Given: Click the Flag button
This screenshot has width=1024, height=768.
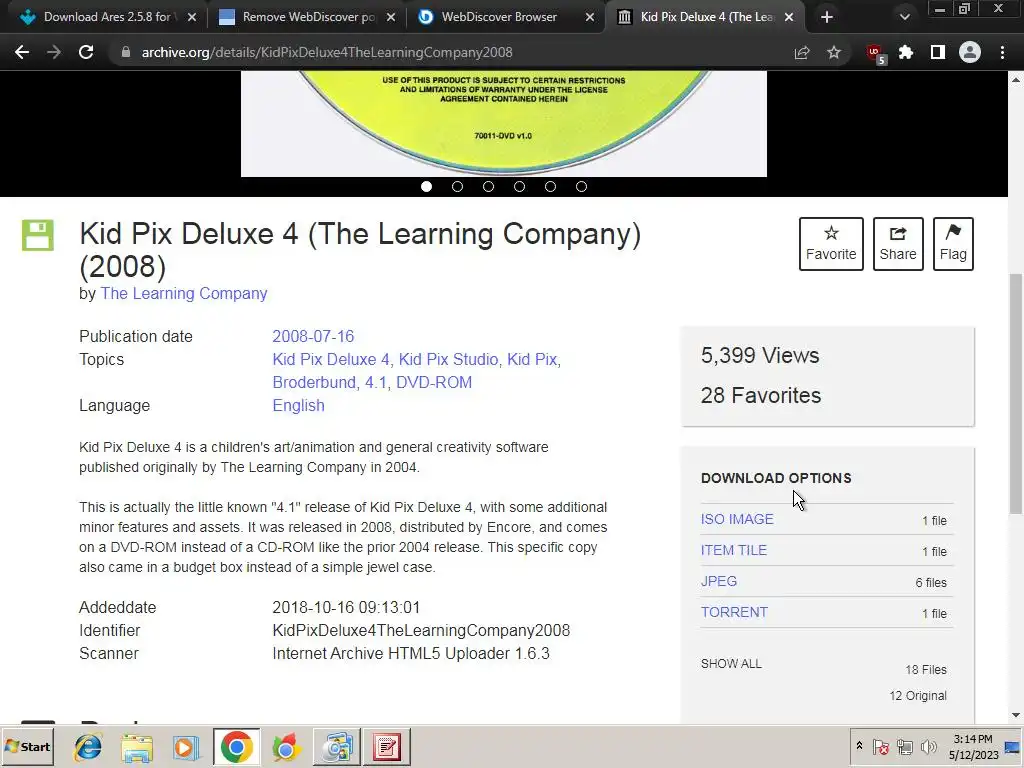Looking at the screenshot, I should tap(953, 244).
